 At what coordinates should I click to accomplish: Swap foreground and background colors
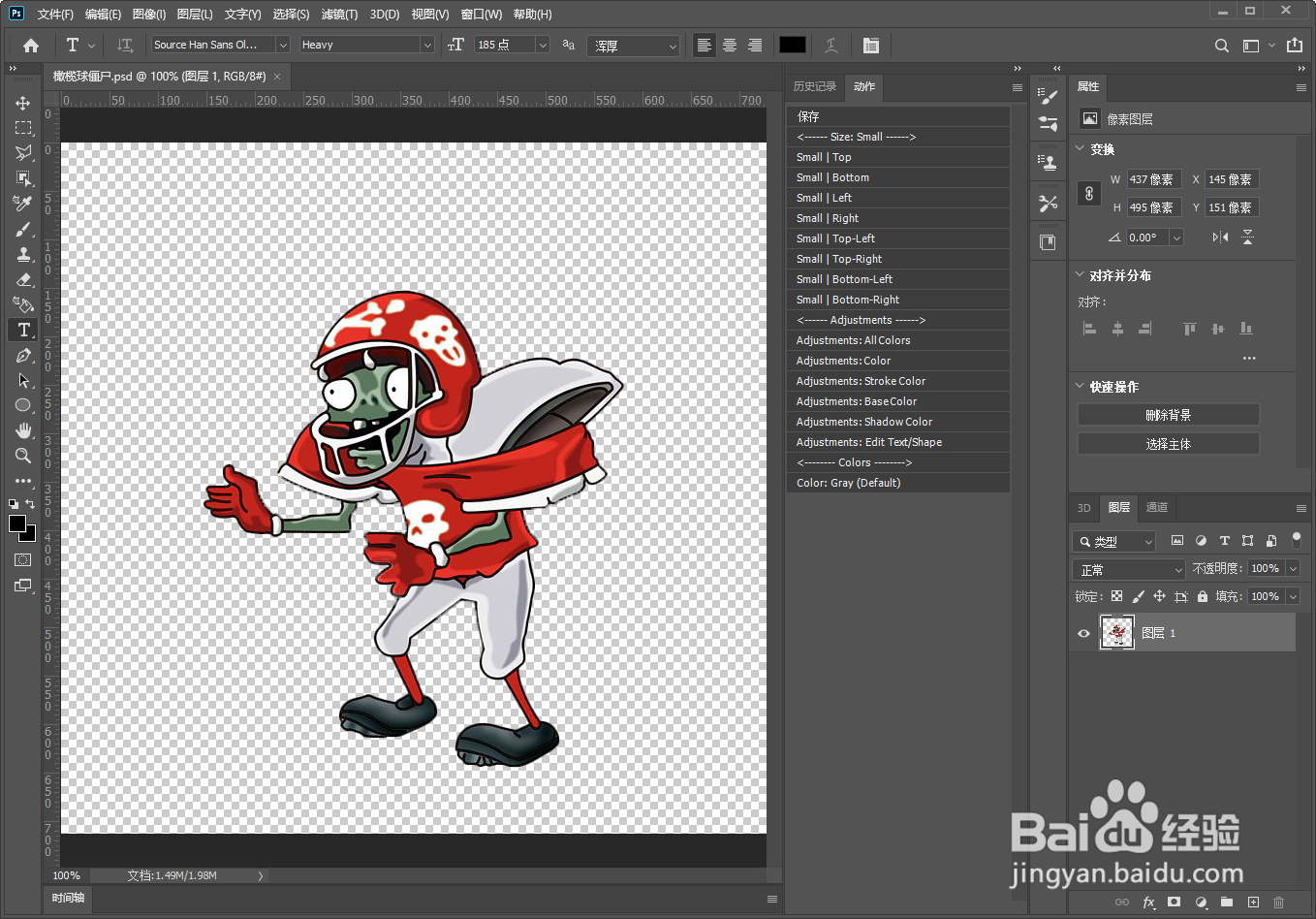click(x=31, y=504)
